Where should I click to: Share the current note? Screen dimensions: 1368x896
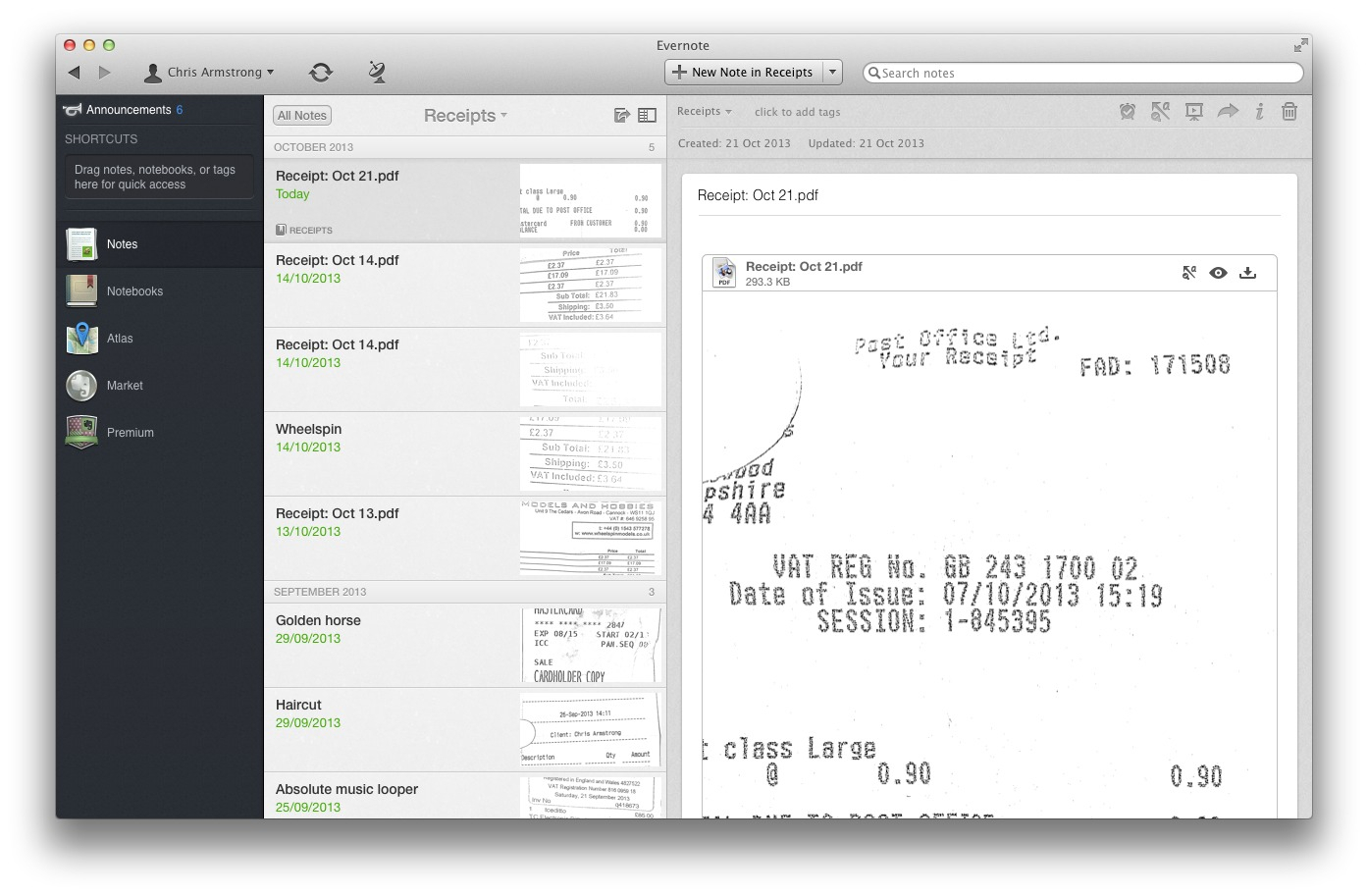tap(1228, 111)
